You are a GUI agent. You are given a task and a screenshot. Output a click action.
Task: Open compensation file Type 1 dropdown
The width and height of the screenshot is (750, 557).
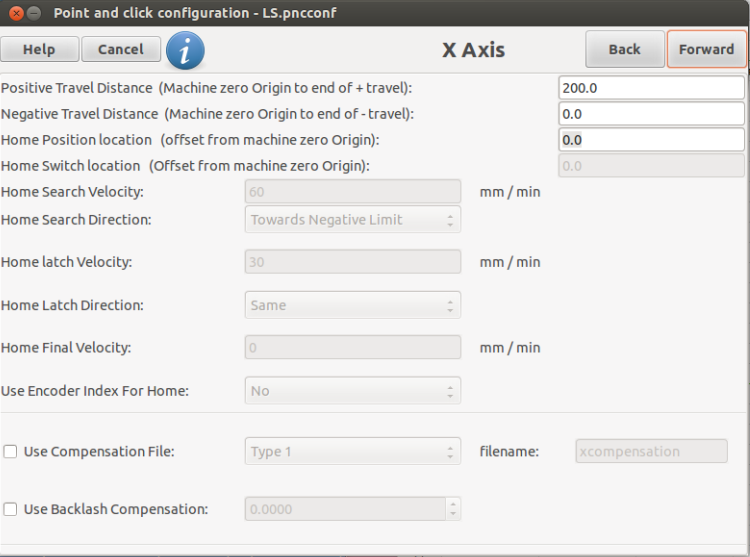pyautogui.click(x=353, y=451)
